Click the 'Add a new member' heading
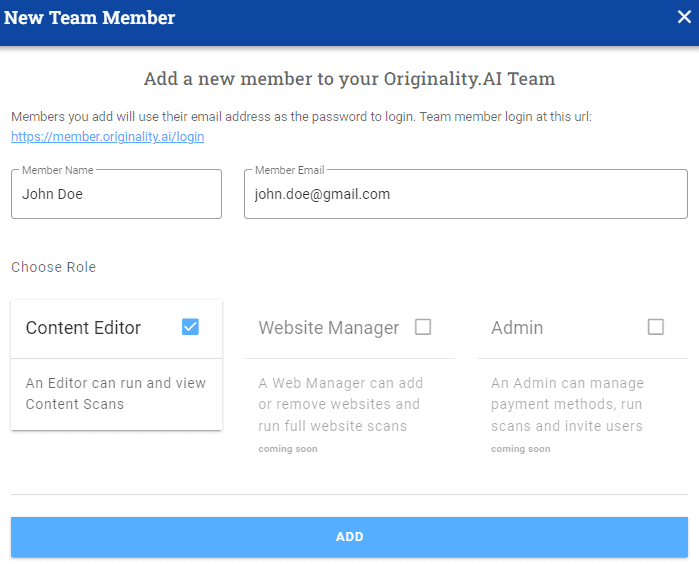The width and height of the screenshot is (699, 564). (350, 79)
